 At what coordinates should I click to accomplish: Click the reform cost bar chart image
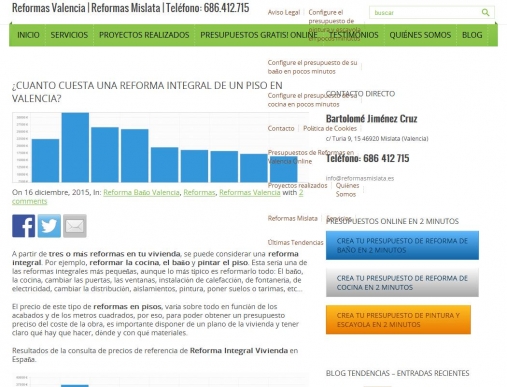pos(160,148)
